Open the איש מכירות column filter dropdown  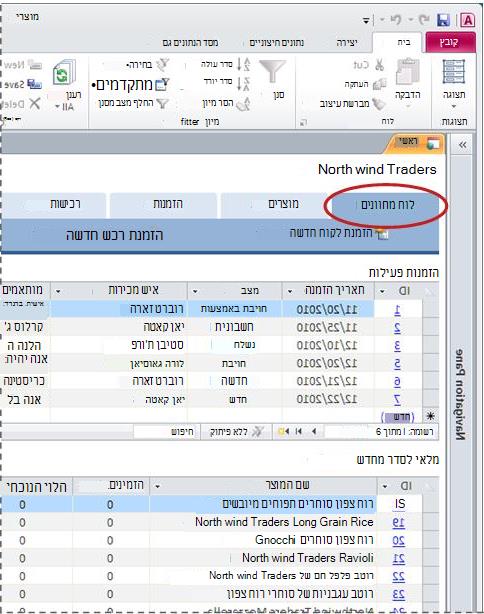(58, 291)
